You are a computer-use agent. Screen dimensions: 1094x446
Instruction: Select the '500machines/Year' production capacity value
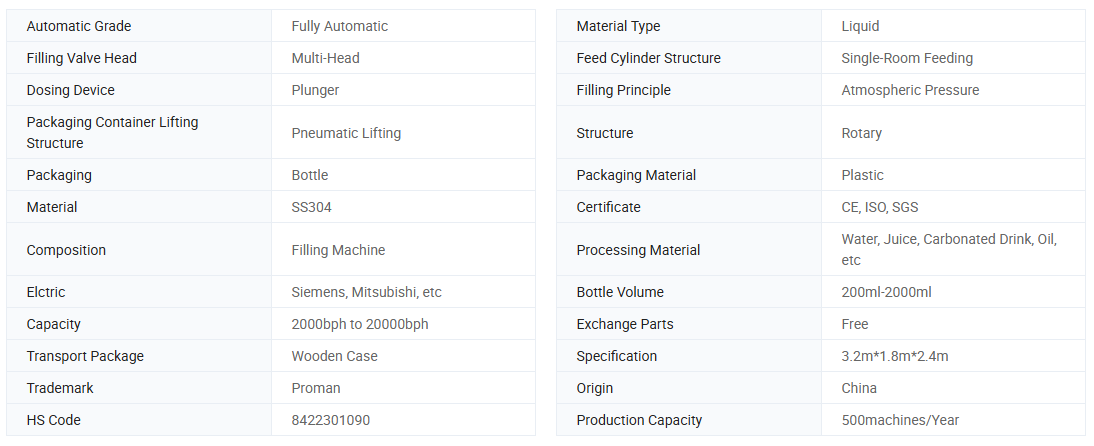click(900, 420)
